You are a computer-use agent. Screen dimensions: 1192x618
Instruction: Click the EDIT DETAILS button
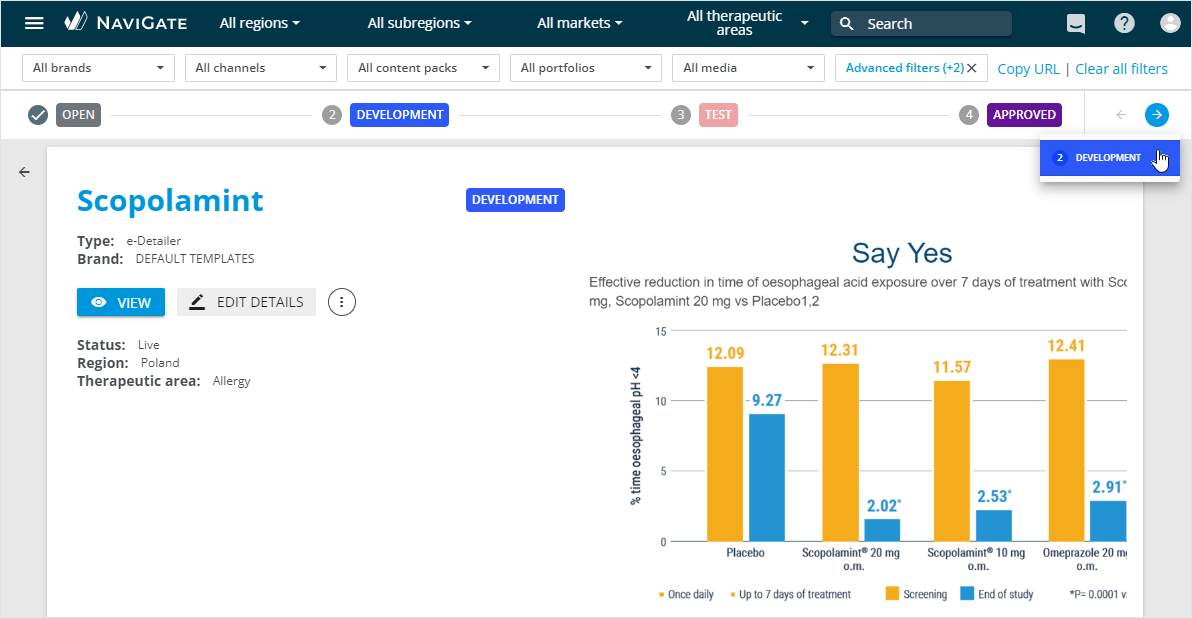coord(247,302)
